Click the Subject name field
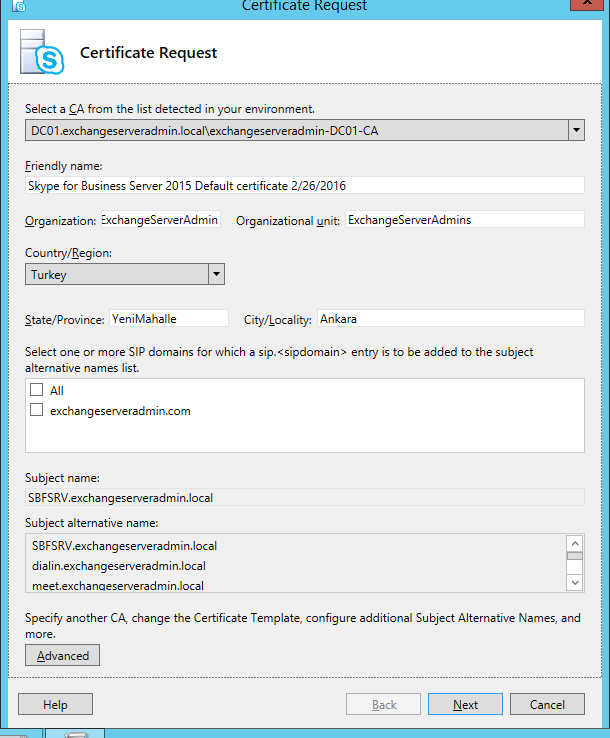The height and width of the screenshot is (738, 610). point(305,497)
